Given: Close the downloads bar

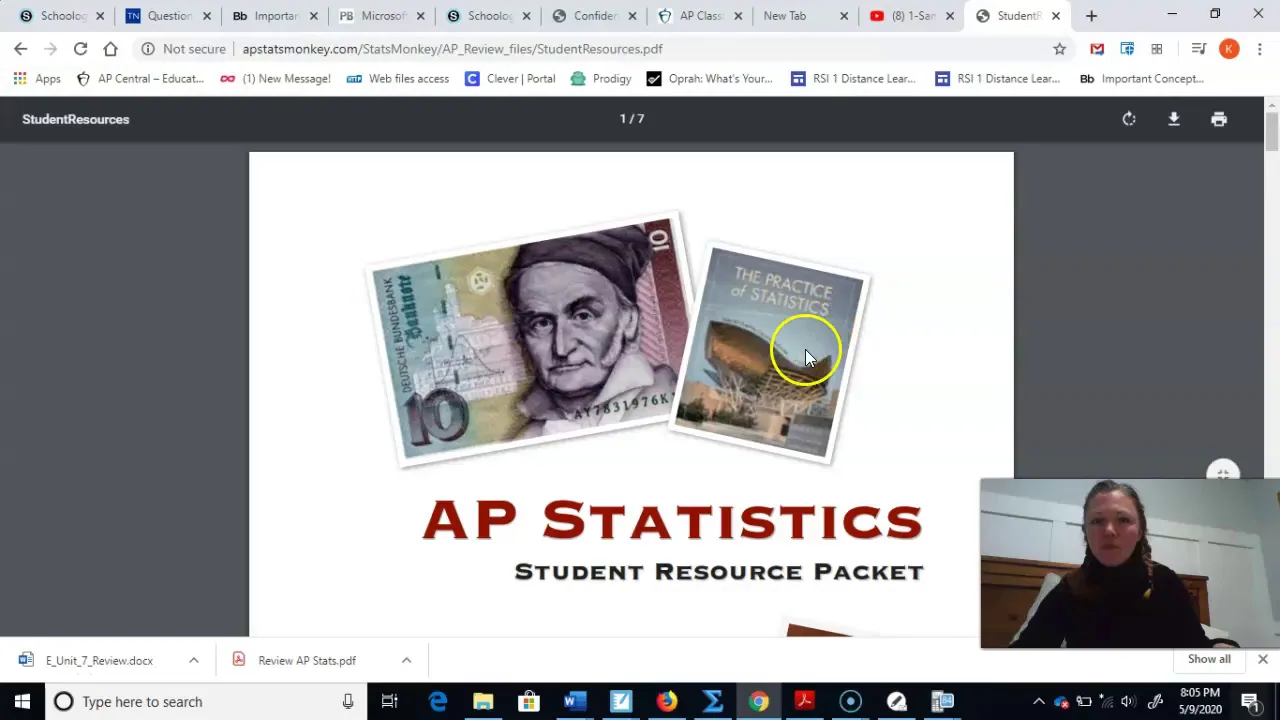Looking at the screenshot, I should 1263,660.
